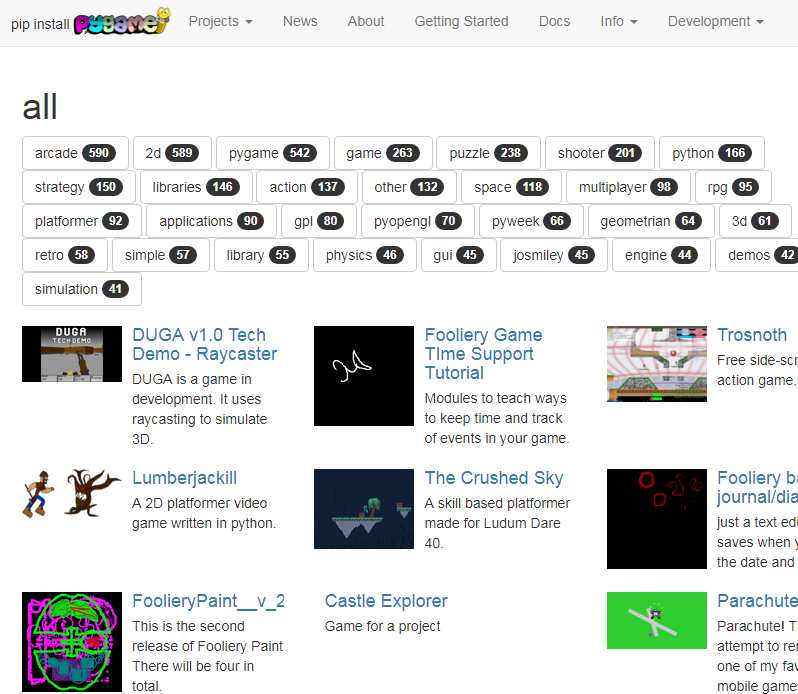This screenshot has width=798, height=694.
Task: Go to the News page
Action: point(300,21)
